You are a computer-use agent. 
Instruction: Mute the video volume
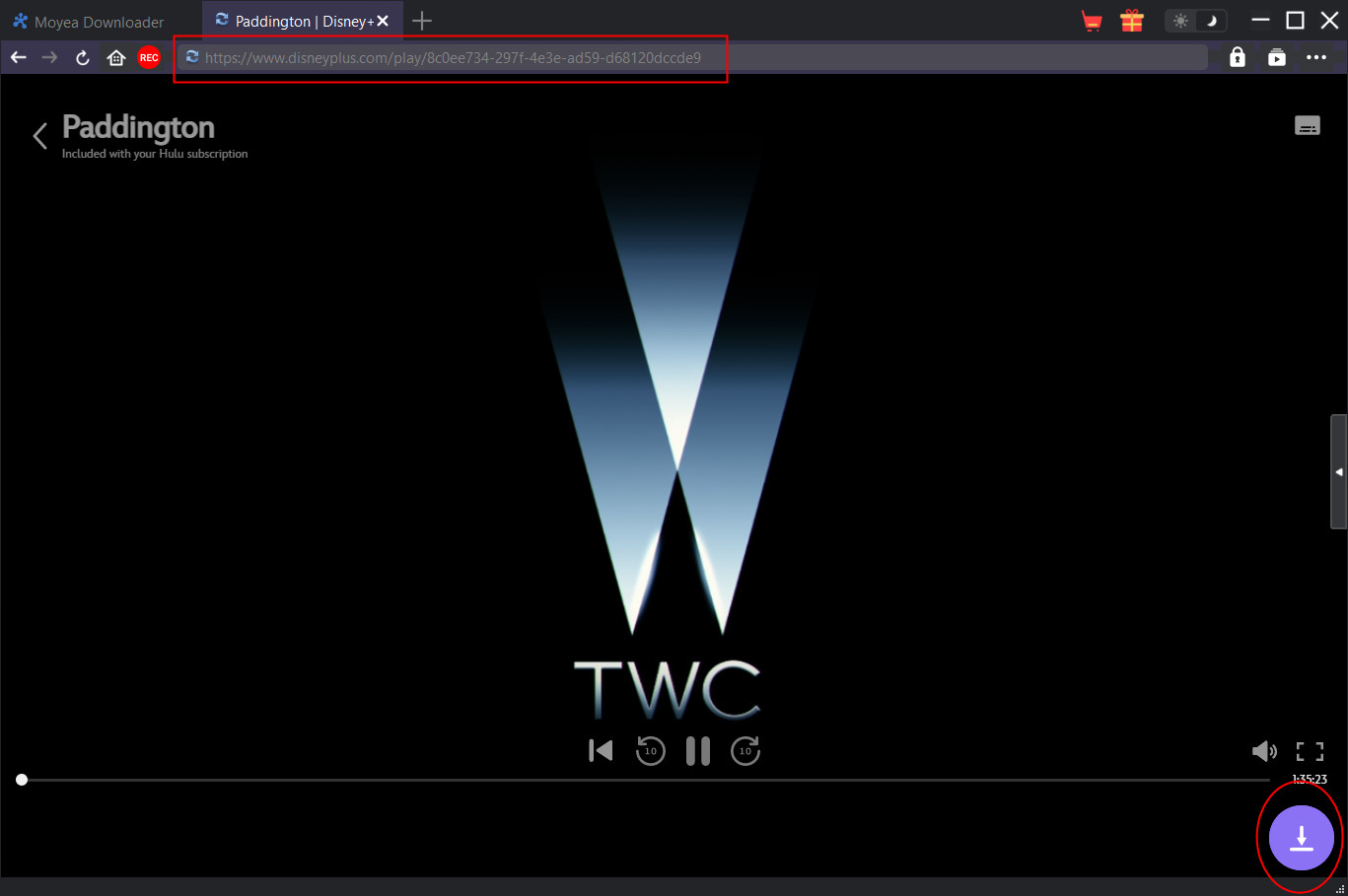[1263, 752]
